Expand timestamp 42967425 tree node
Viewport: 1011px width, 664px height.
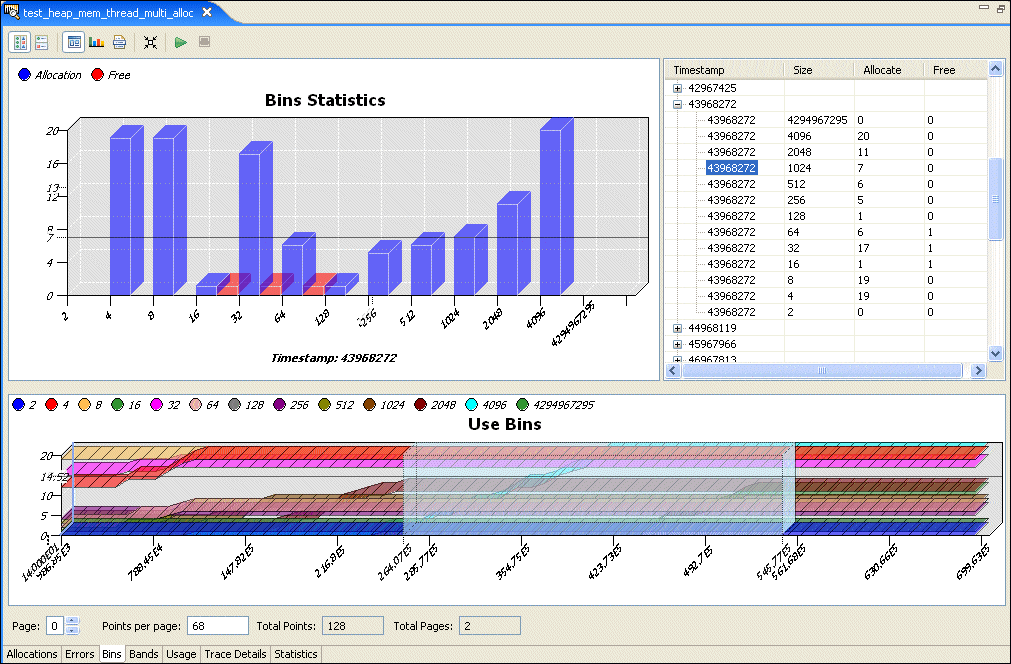tap(677, 88)
